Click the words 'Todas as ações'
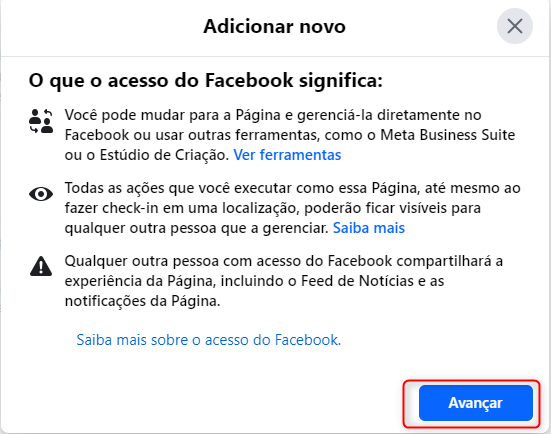Viewport: 551px width, 434px height. (114, 188)
